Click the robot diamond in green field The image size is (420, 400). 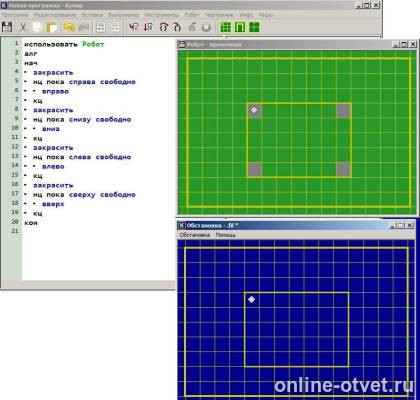[x=254, y=110]
